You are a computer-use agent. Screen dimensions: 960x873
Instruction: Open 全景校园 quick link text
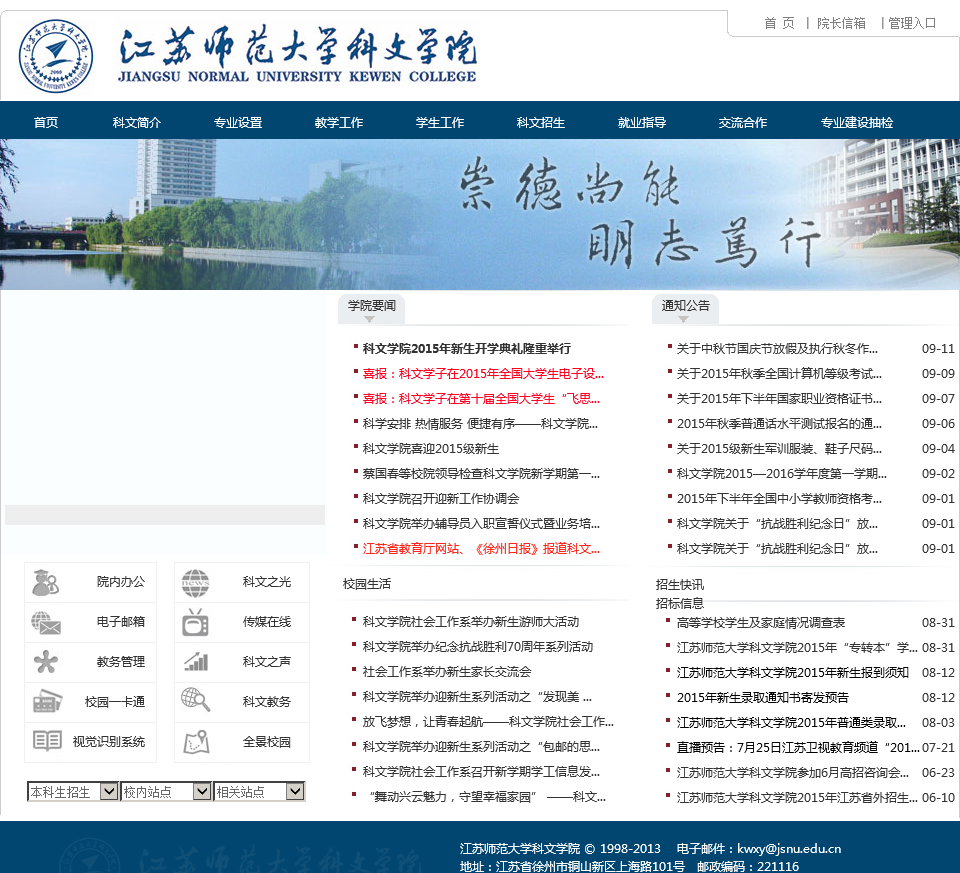[x=266, y=742]
